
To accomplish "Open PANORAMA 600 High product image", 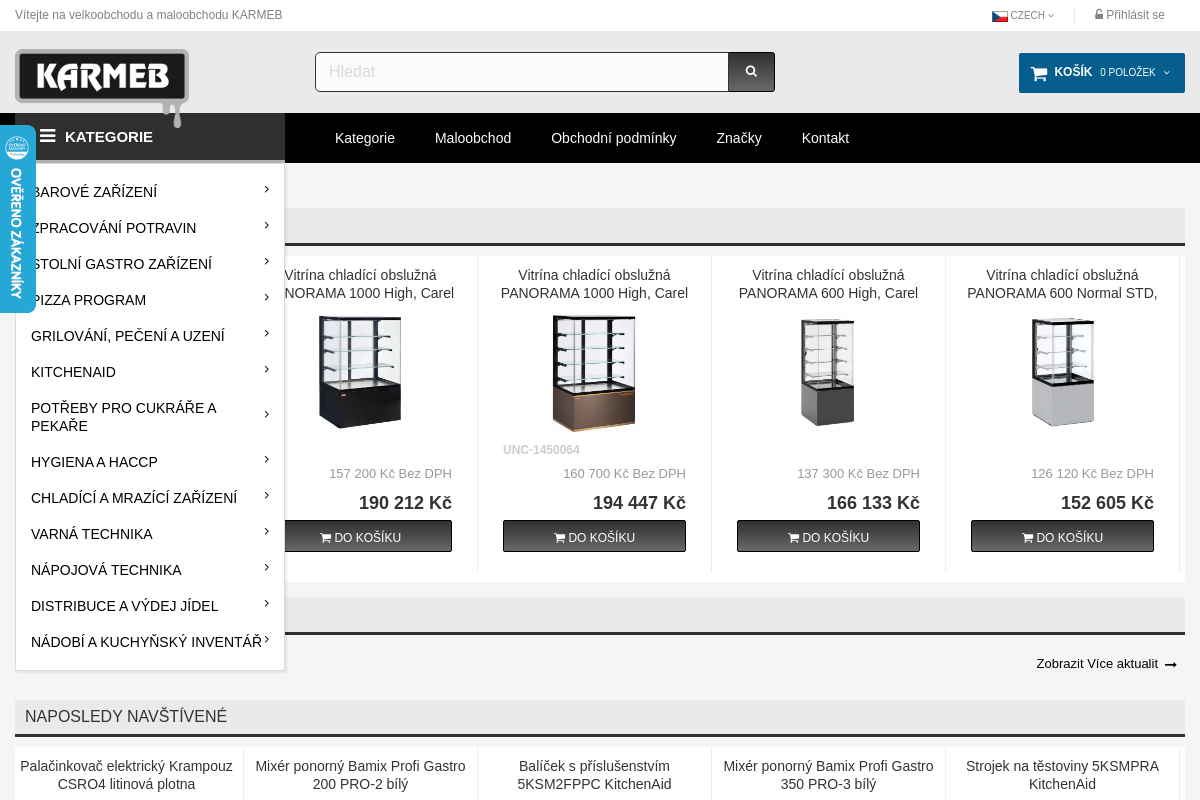I will (828, 372).
